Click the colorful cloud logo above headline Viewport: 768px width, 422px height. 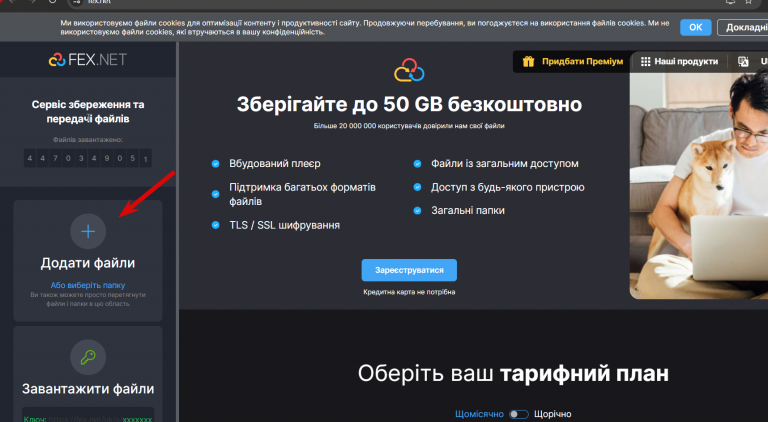point(409,70)
